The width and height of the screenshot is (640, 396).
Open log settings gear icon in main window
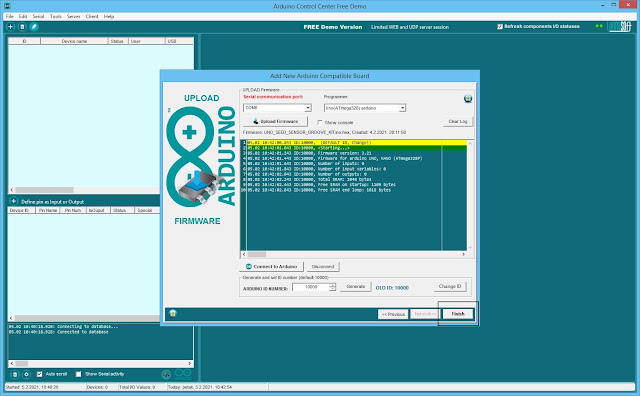(x=27, y=374)
